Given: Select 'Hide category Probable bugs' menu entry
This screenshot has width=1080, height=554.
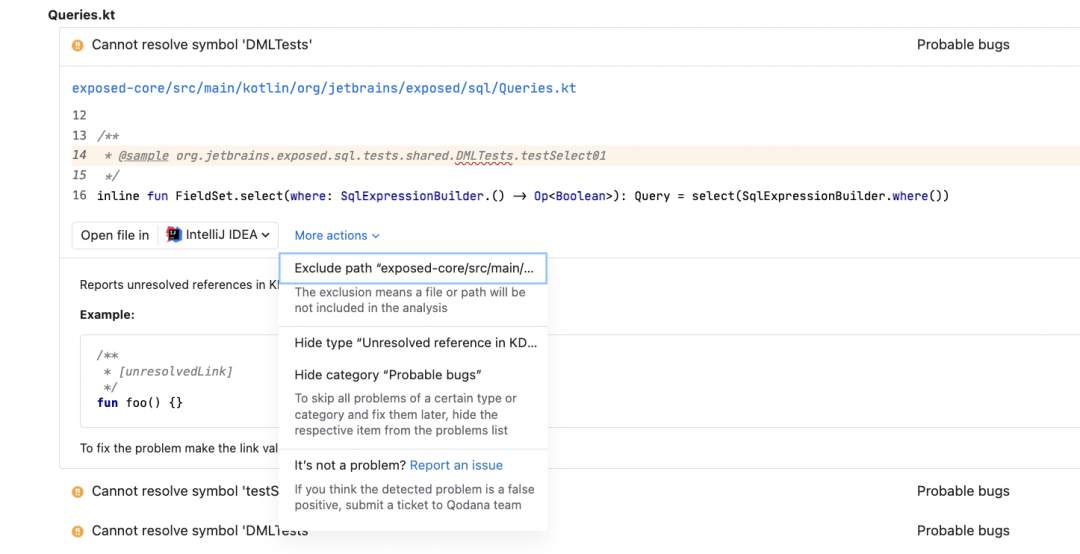Looking at the screenshot, I should pos(388,375).
